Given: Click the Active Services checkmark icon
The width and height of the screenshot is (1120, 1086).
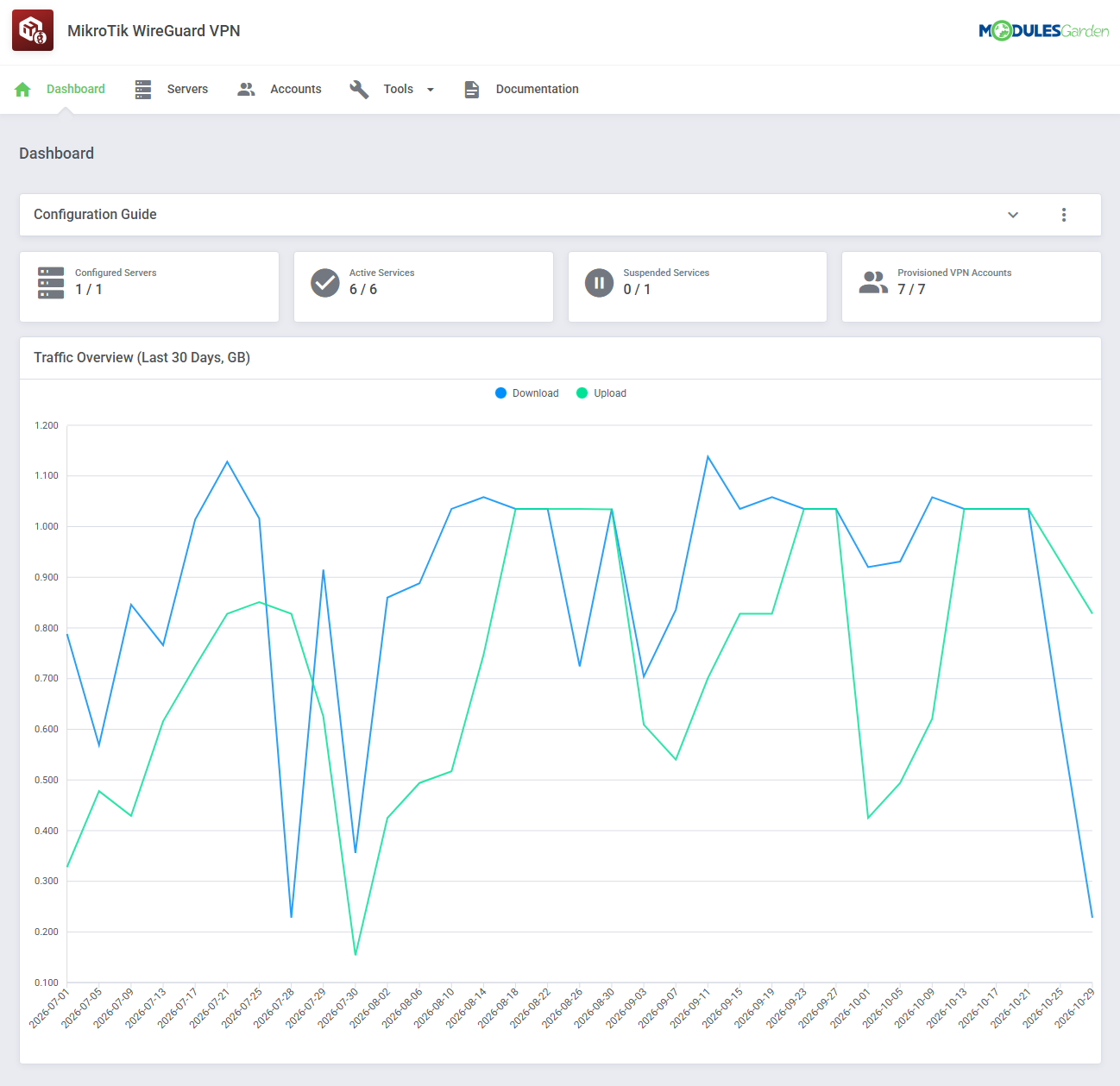Looking at the screenshot, I should 325,283.
